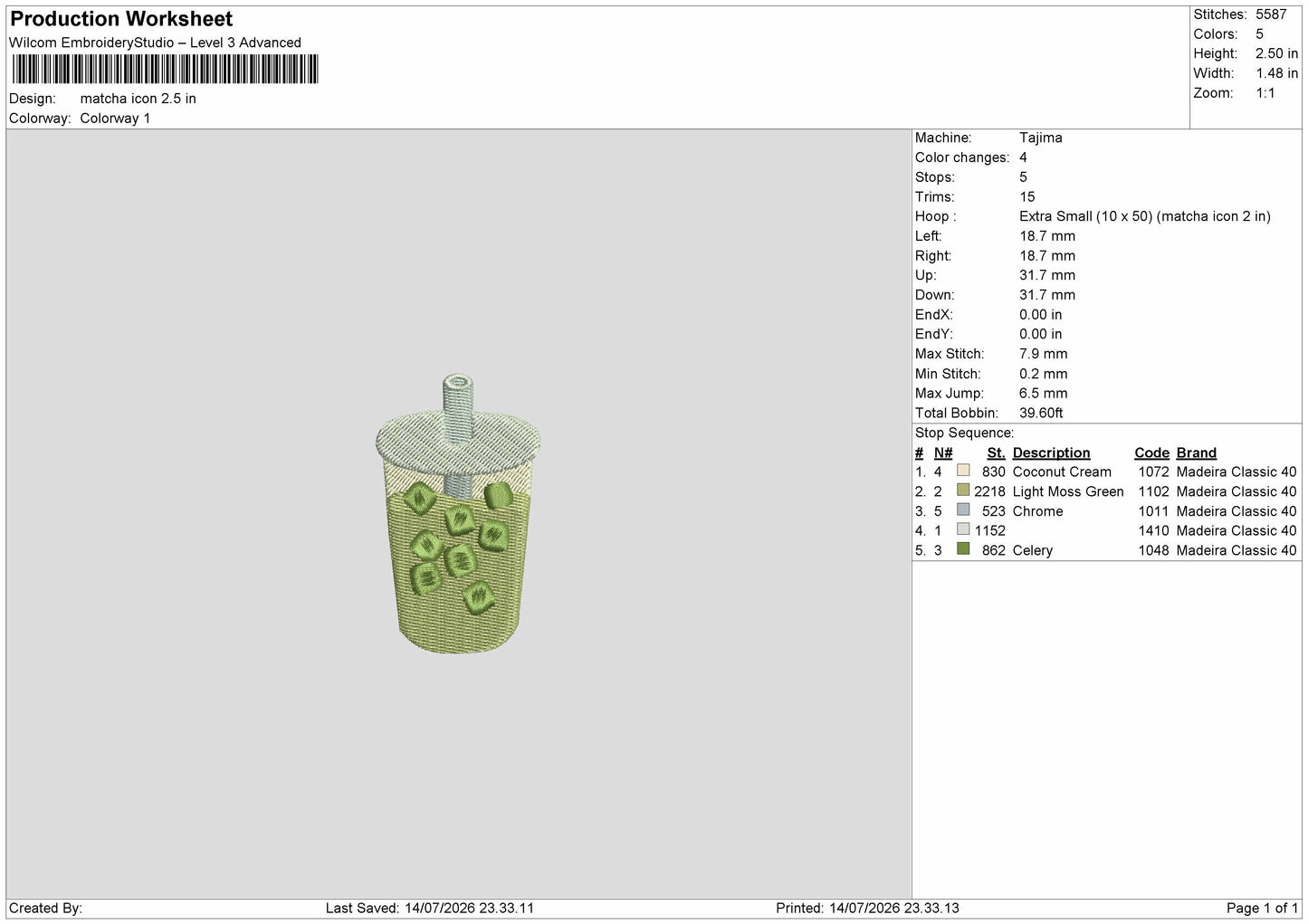The width and height of the screenshot is (1308, 924).
Task: Click the Total Bobbin value '39.60ft'
Action: click(1042, 414)
